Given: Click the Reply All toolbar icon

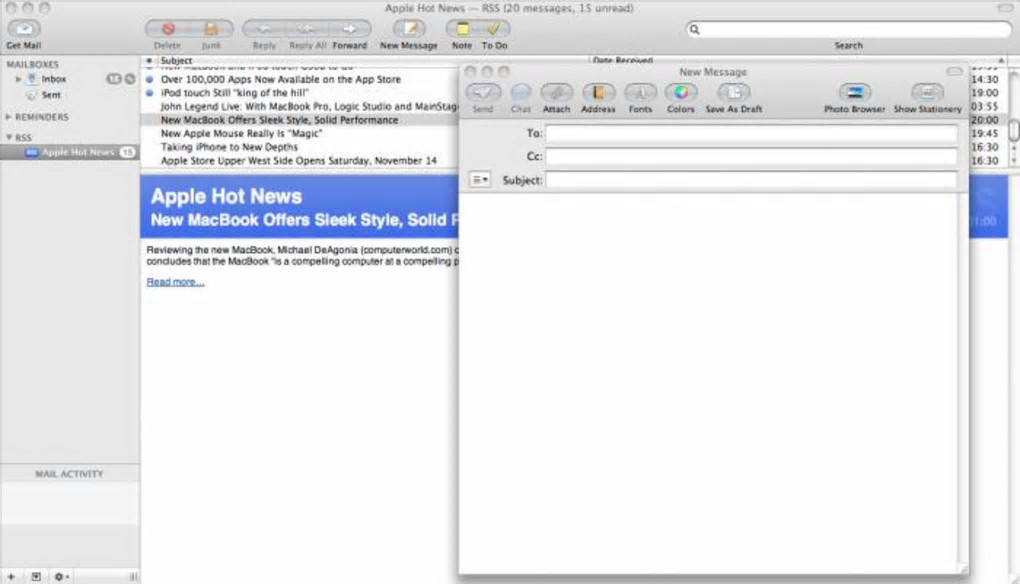Looking at the screenshot, I should tap(306, 29).
